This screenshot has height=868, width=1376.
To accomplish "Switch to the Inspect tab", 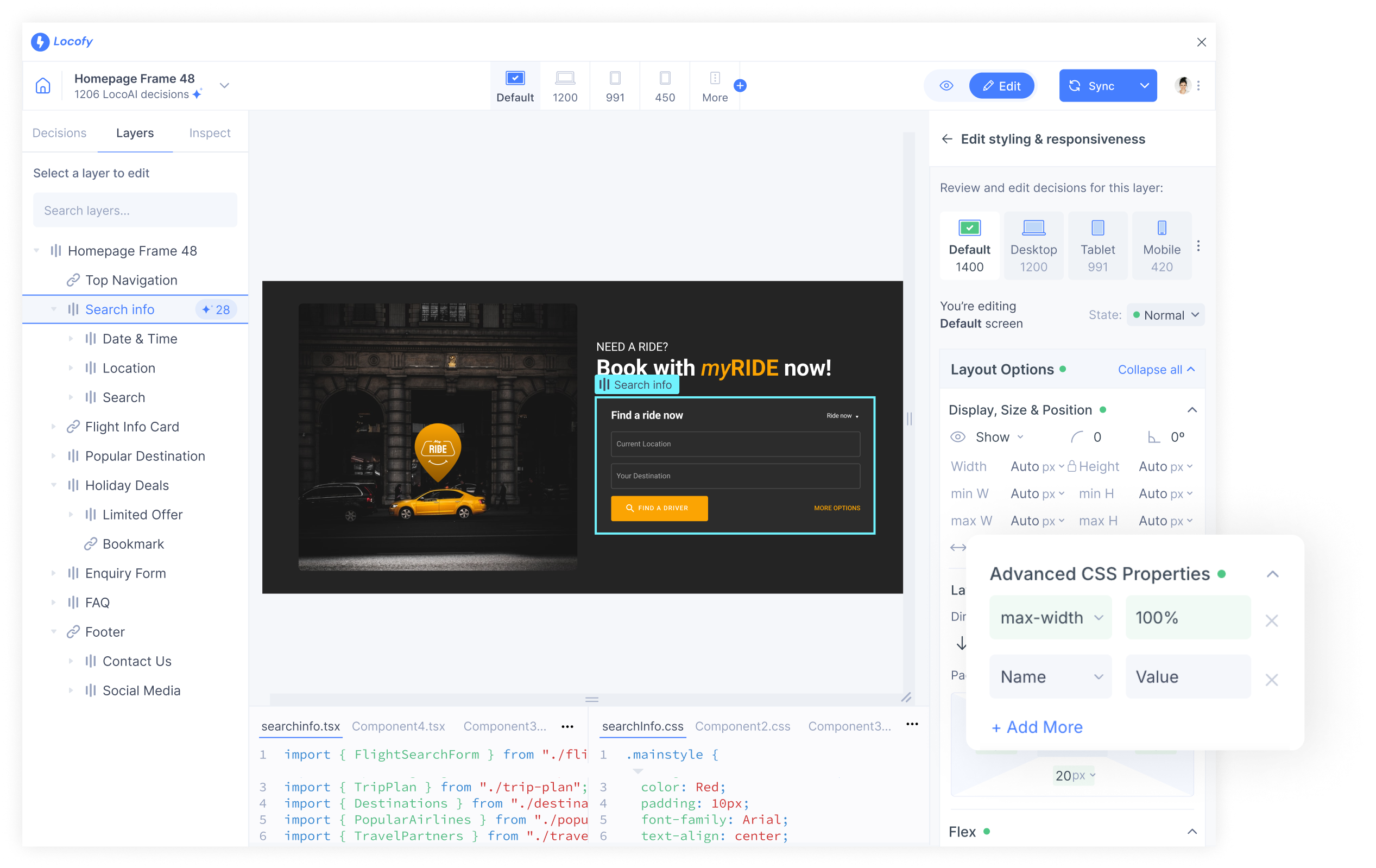I will point(210,133).
